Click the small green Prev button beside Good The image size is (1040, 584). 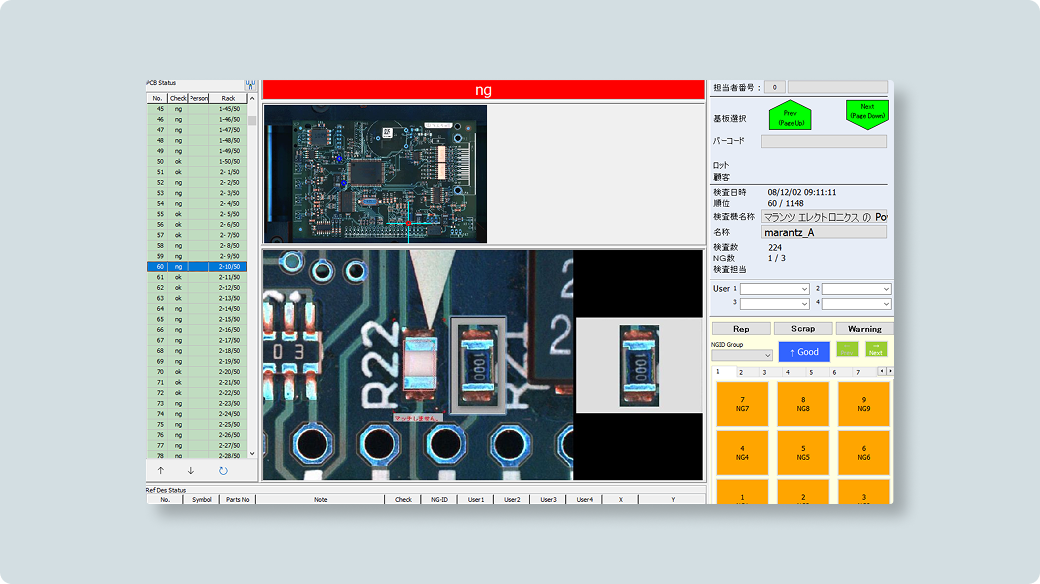point(847,350)
